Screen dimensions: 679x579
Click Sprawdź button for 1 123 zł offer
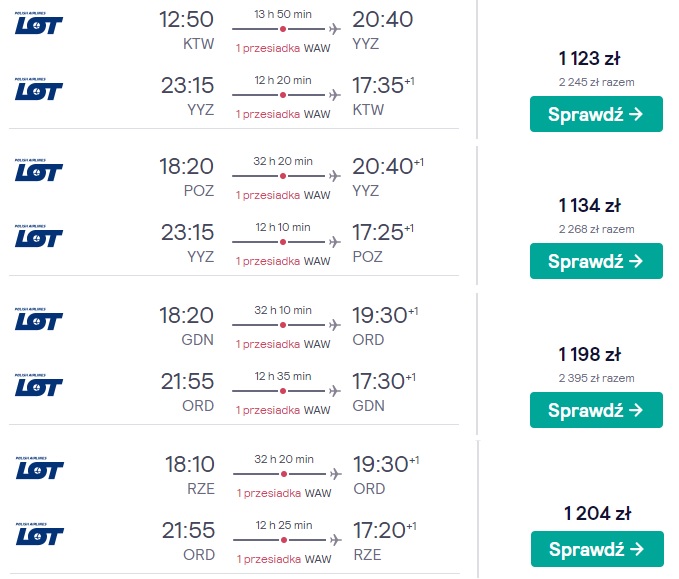596,114
